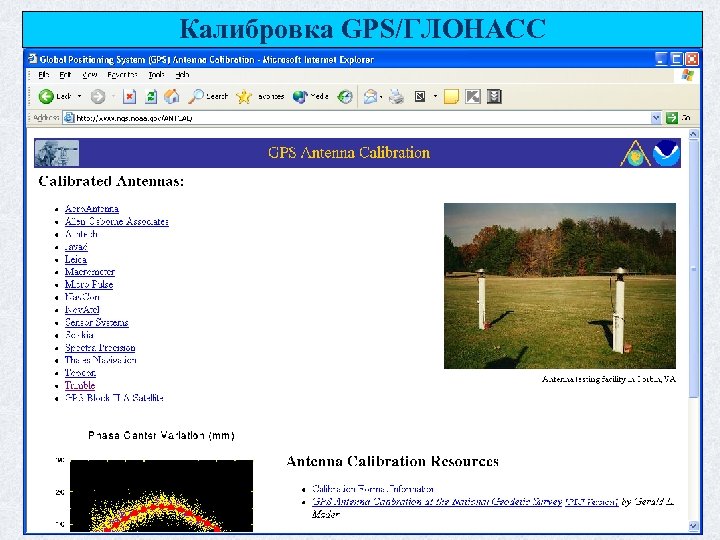Open the Help menu

182,74
